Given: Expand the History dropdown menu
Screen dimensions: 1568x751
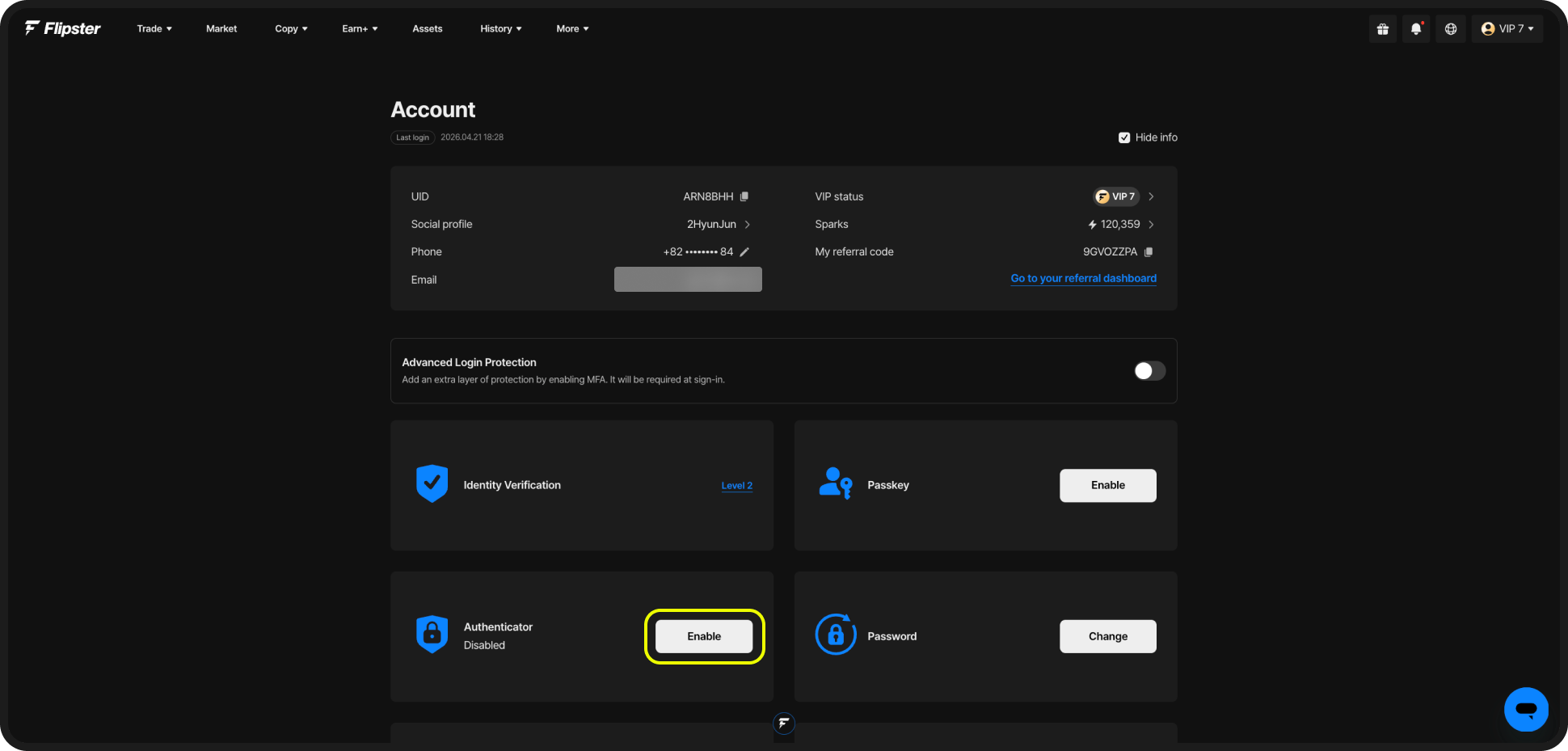Looking at the screenshot, I should click(x=501, y=28).
